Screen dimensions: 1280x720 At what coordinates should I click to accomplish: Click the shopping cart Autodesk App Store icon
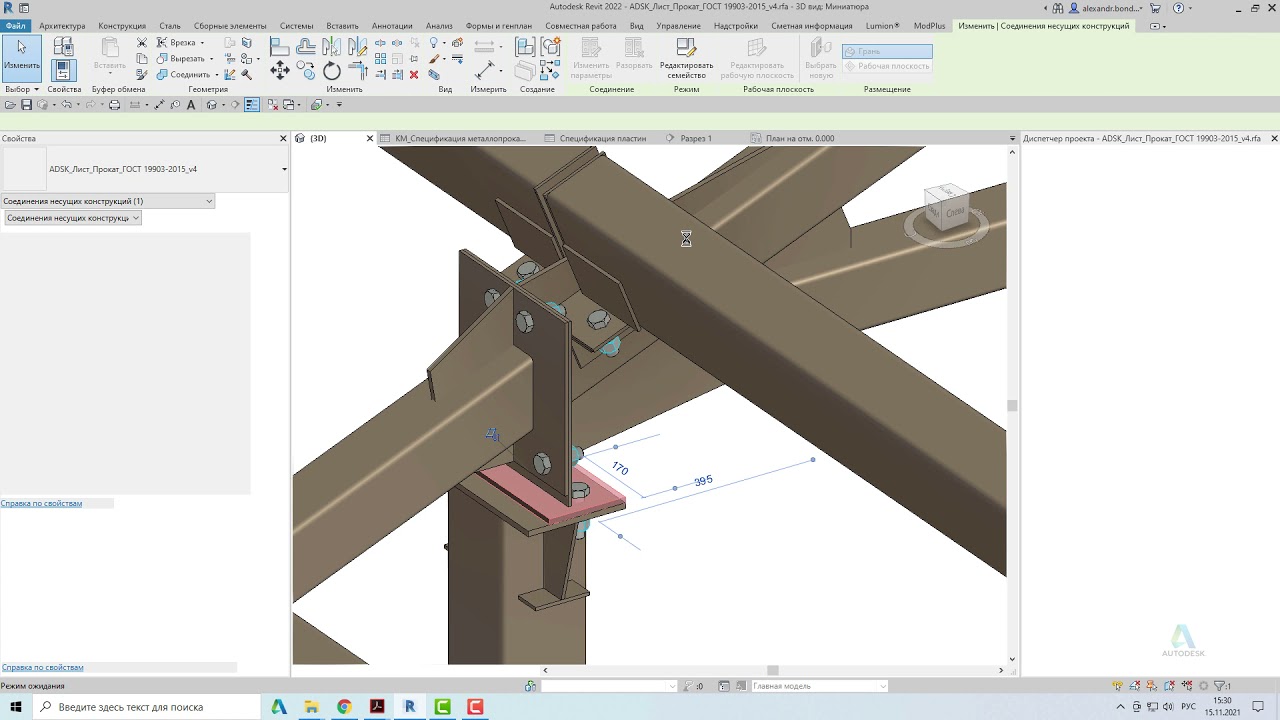[x=1155, y=8]
